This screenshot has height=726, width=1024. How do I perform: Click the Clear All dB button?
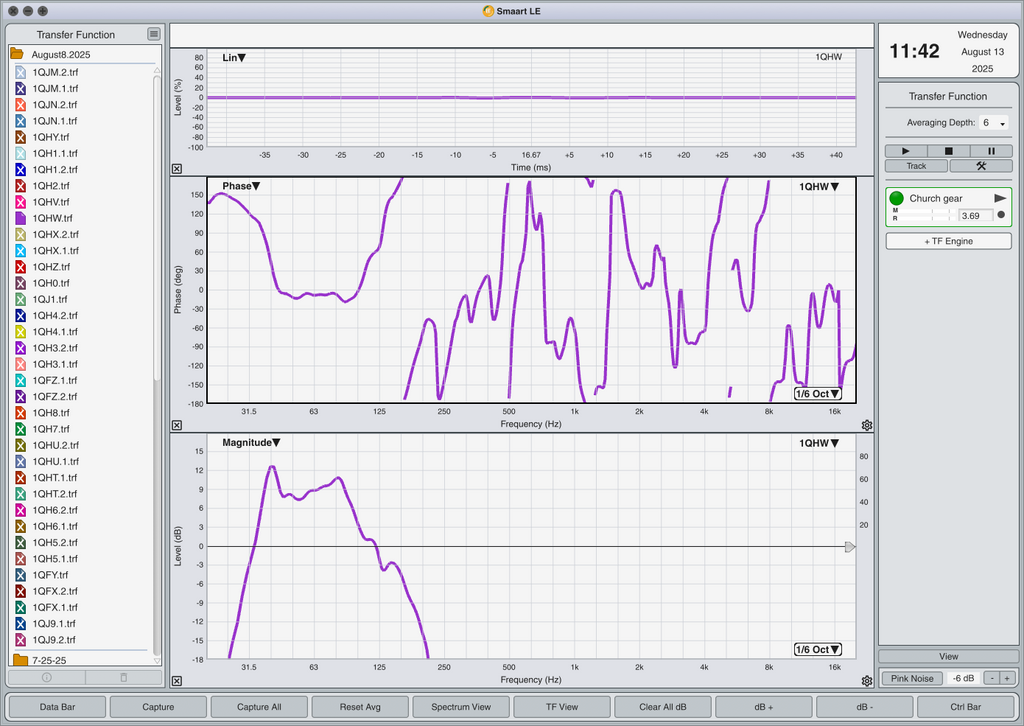click(x=663, y=706)
